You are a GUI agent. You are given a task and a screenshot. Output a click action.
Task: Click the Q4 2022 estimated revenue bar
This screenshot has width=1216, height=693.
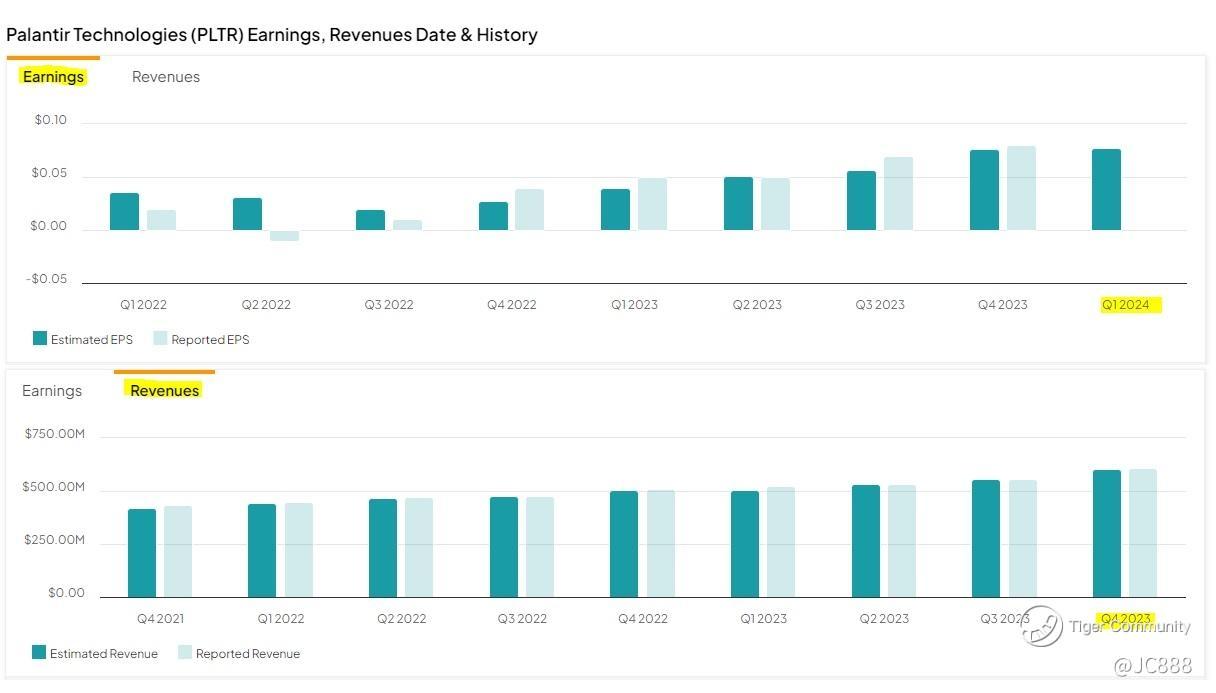(624, 544)
